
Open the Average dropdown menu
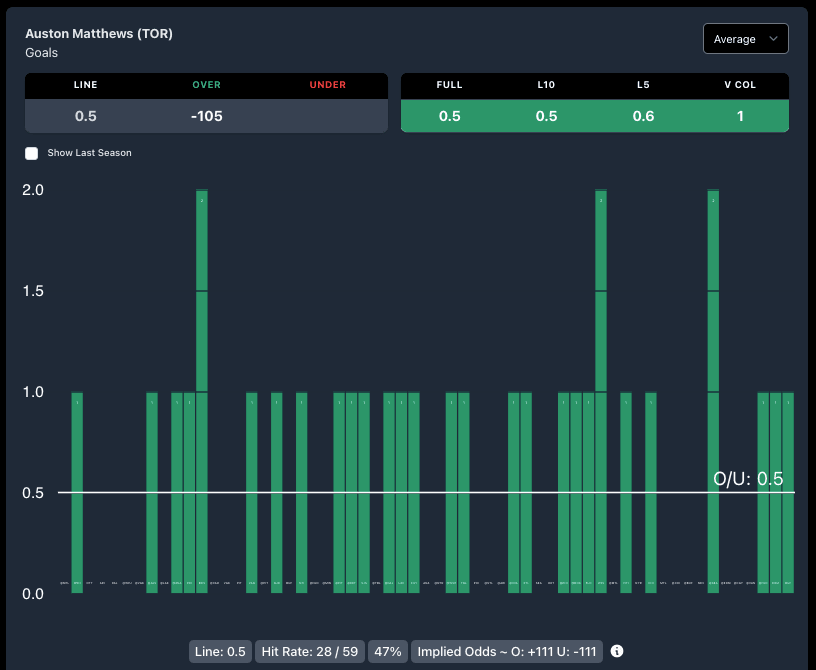coord(745,39)
